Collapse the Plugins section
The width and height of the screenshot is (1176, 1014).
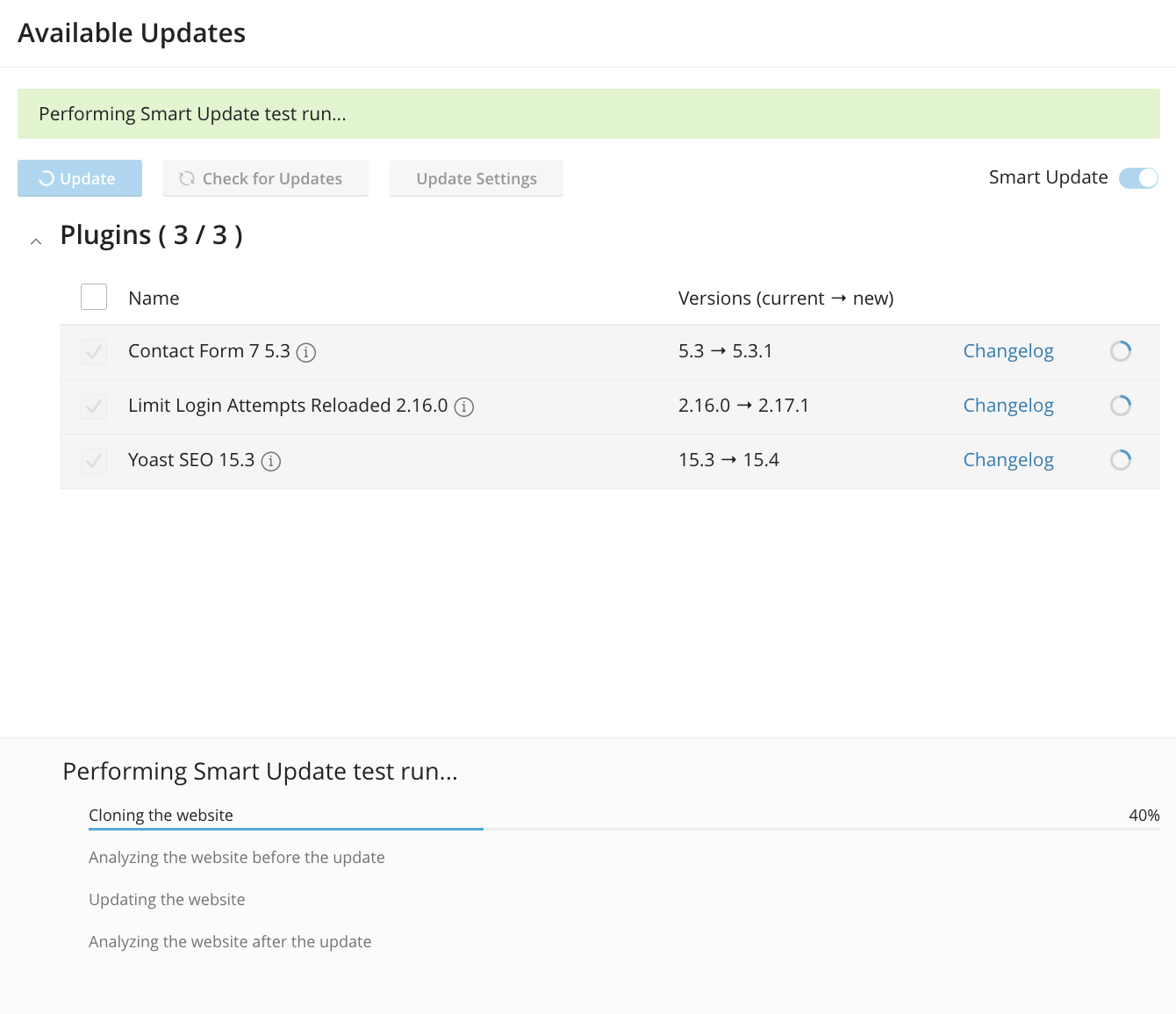35,241
